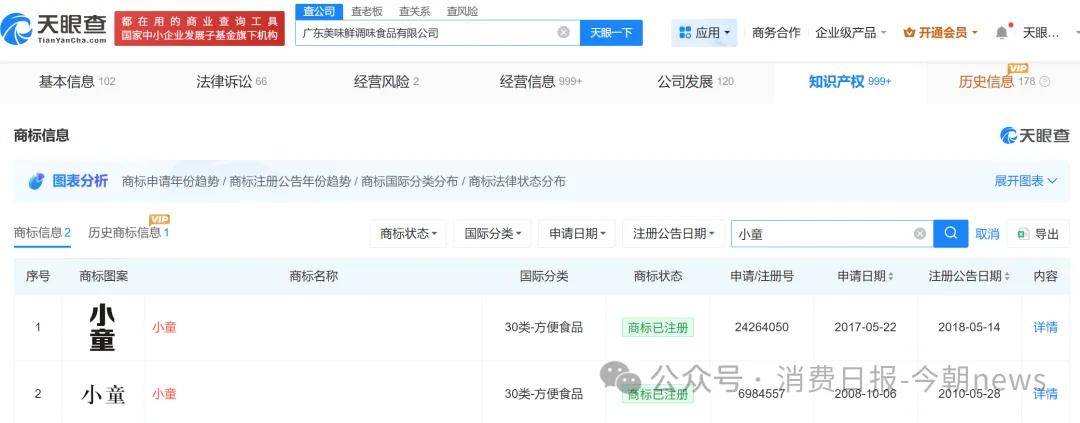Open the 经营风险 tab

coord(386,82)
